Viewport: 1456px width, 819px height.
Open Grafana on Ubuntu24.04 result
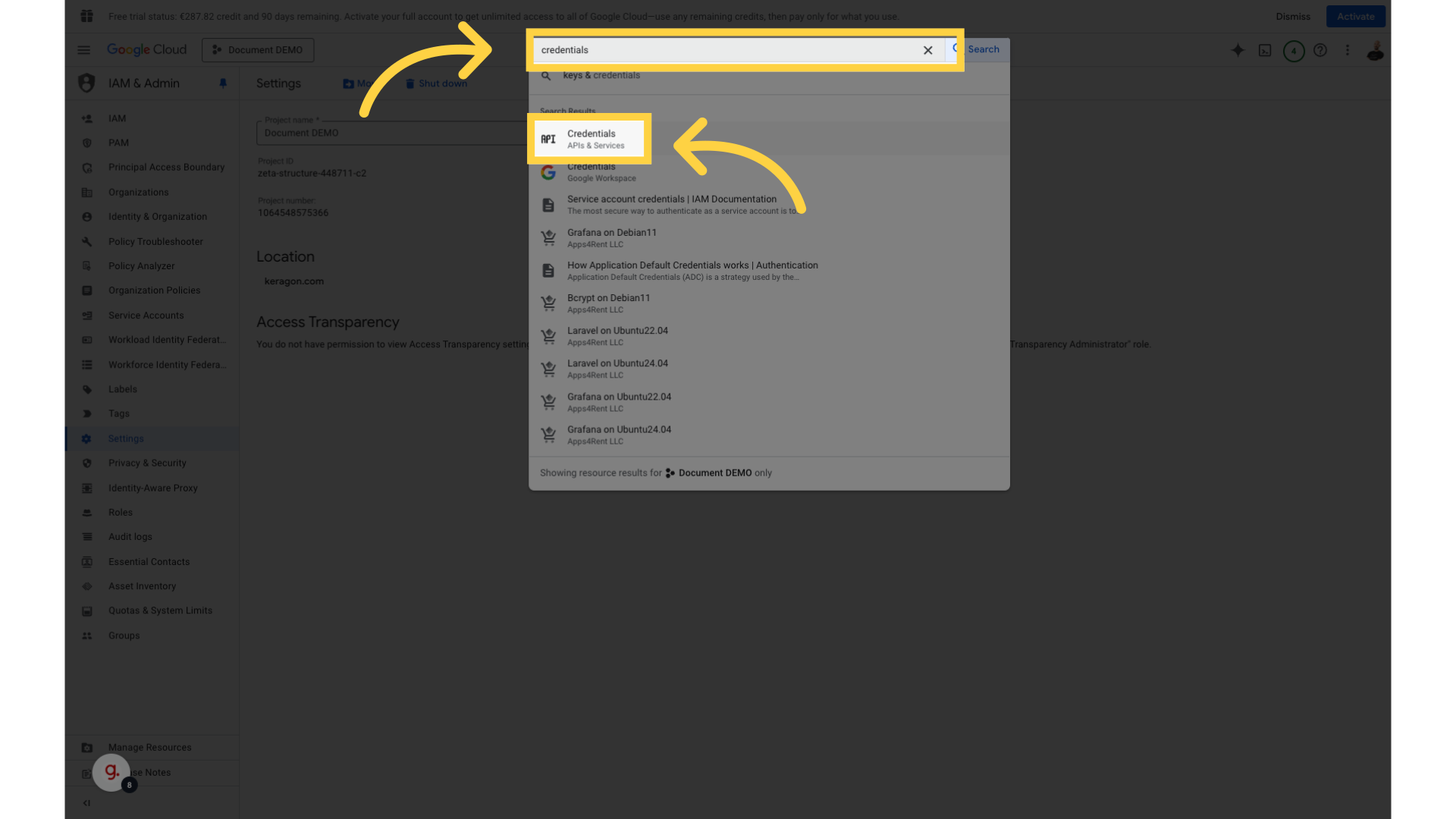point(769,435)
